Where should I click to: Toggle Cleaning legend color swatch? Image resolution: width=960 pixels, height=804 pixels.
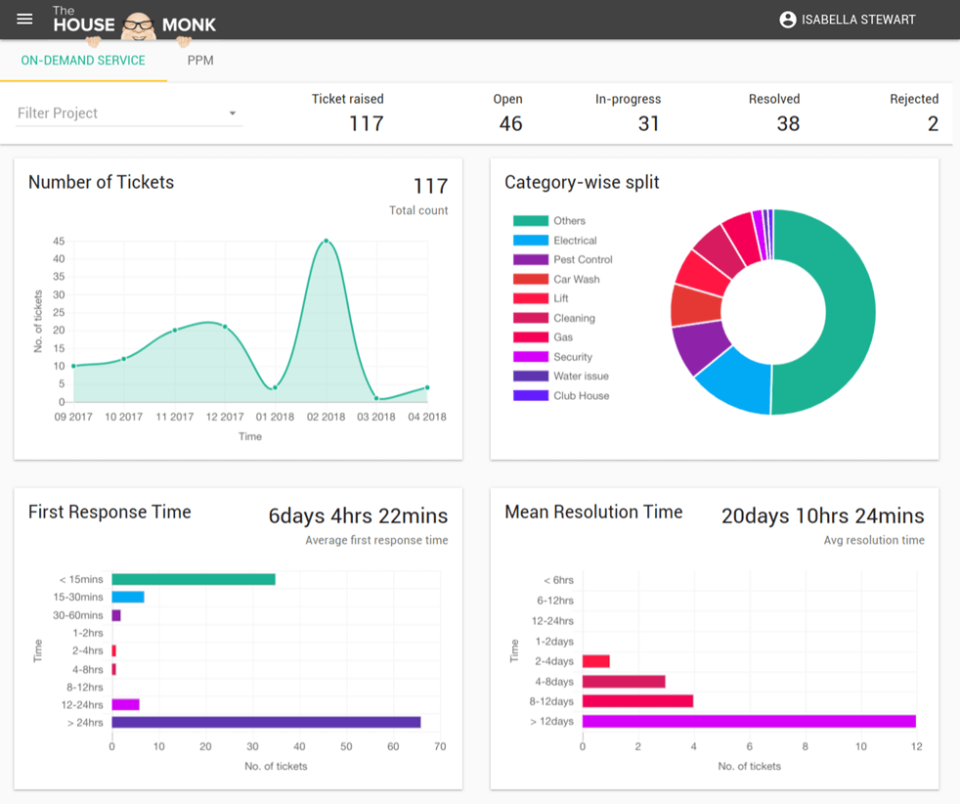pyautogui.click(x=530, y=318)
